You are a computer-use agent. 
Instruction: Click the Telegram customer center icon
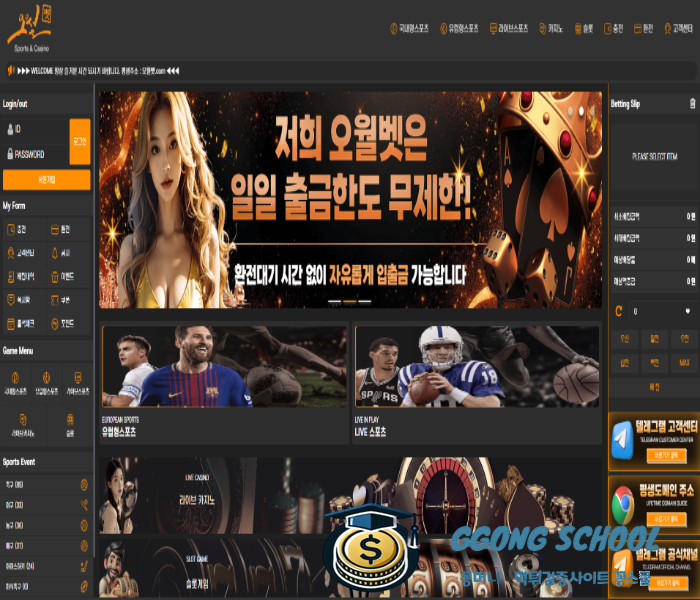pos(623,440)
